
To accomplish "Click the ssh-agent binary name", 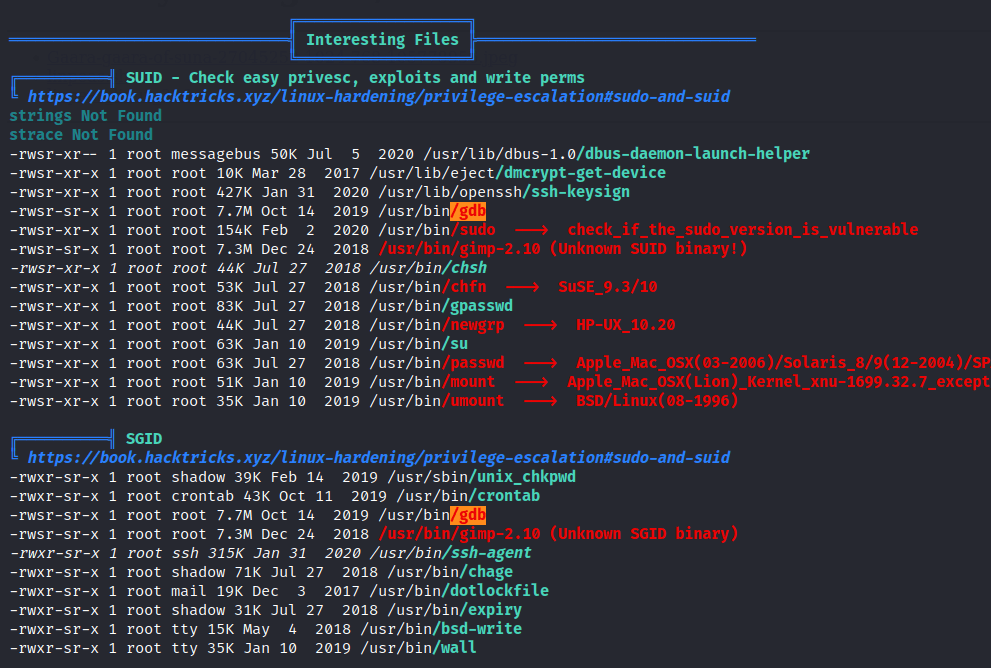I will point(490,553).
